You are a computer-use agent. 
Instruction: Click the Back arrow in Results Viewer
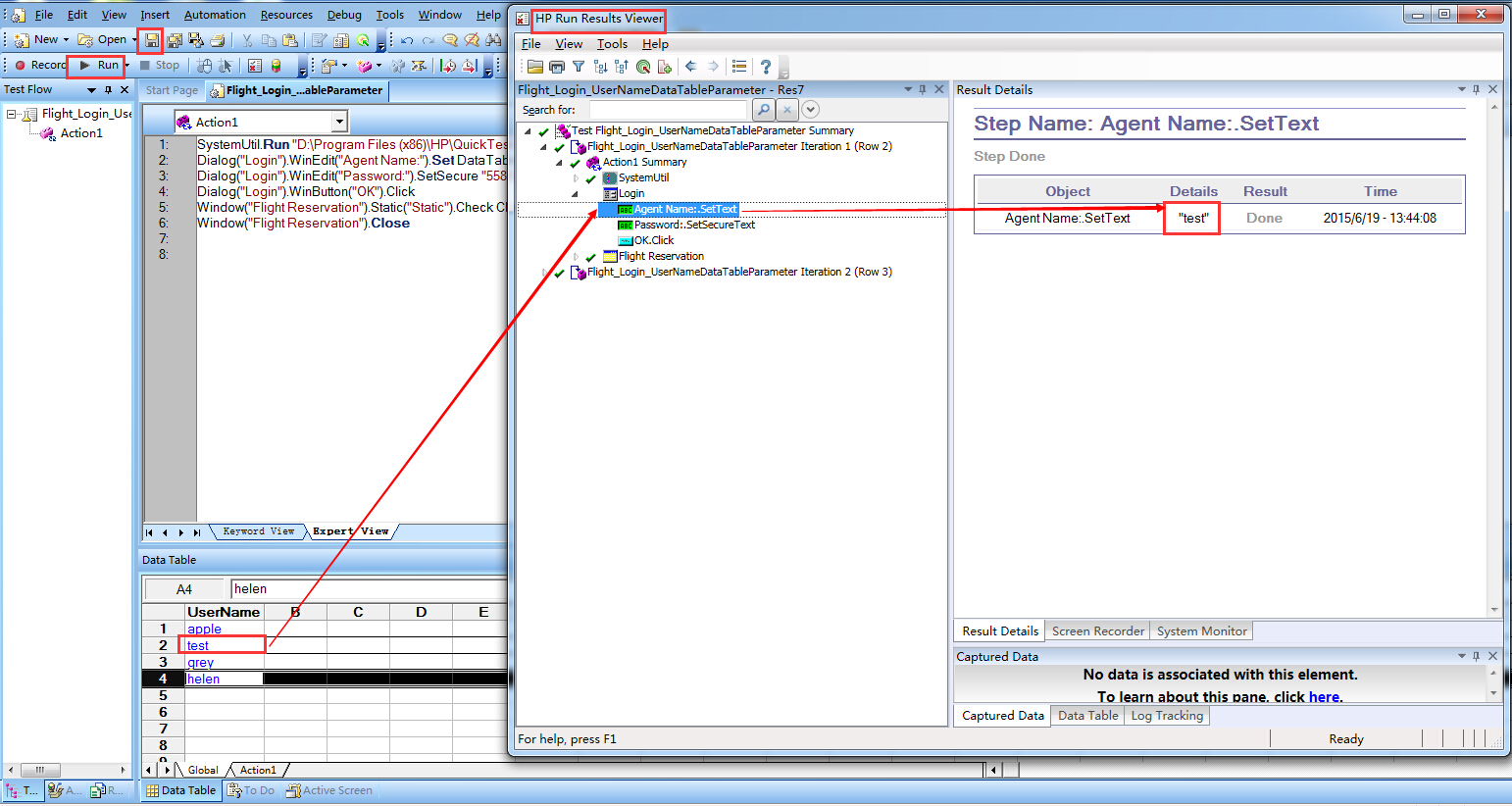click(x=690, y=67)
